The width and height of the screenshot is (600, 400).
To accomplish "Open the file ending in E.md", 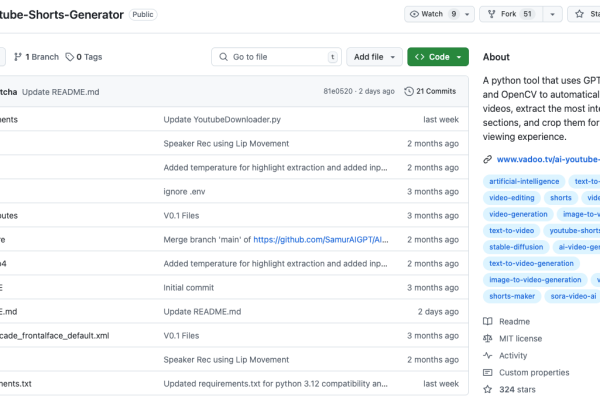I will coord(8,312).
